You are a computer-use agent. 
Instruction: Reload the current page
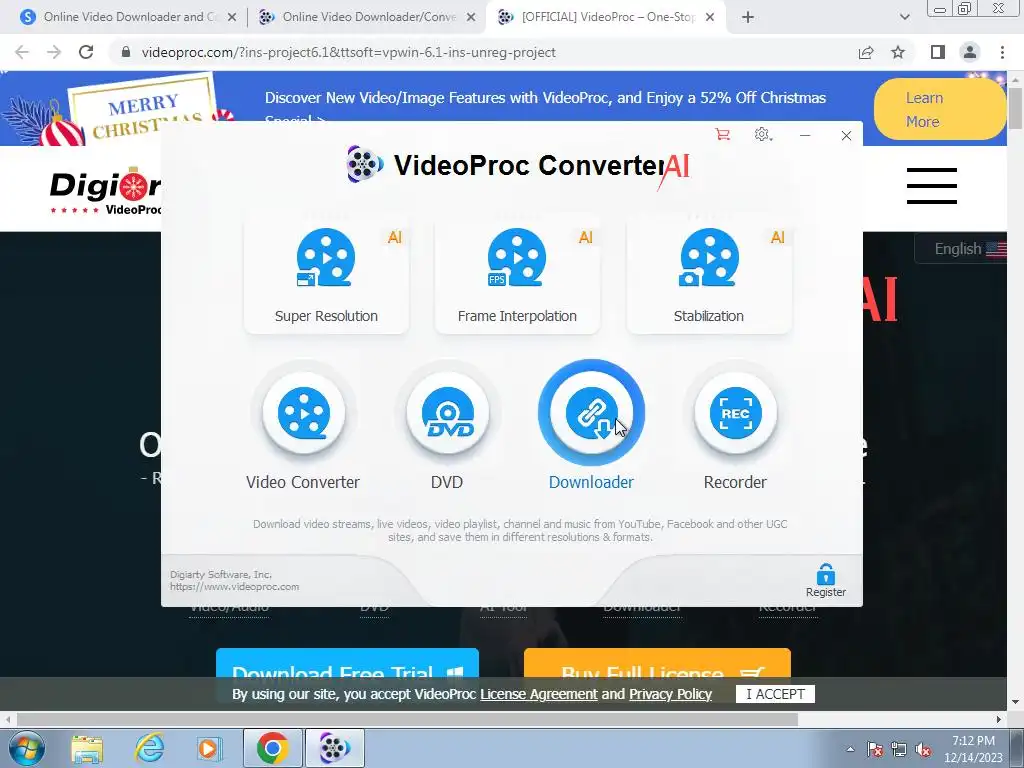click(x=86, y=52)
